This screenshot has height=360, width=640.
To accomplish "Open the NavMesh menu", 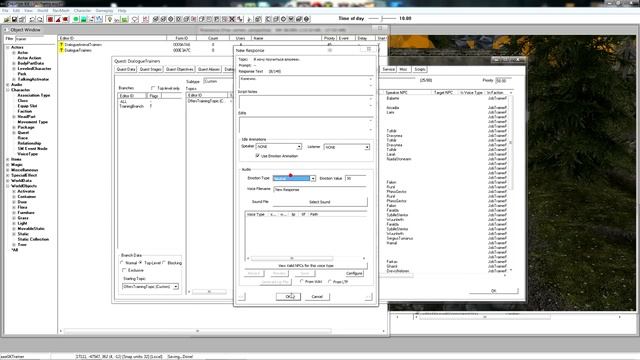I will pos(61,11).
